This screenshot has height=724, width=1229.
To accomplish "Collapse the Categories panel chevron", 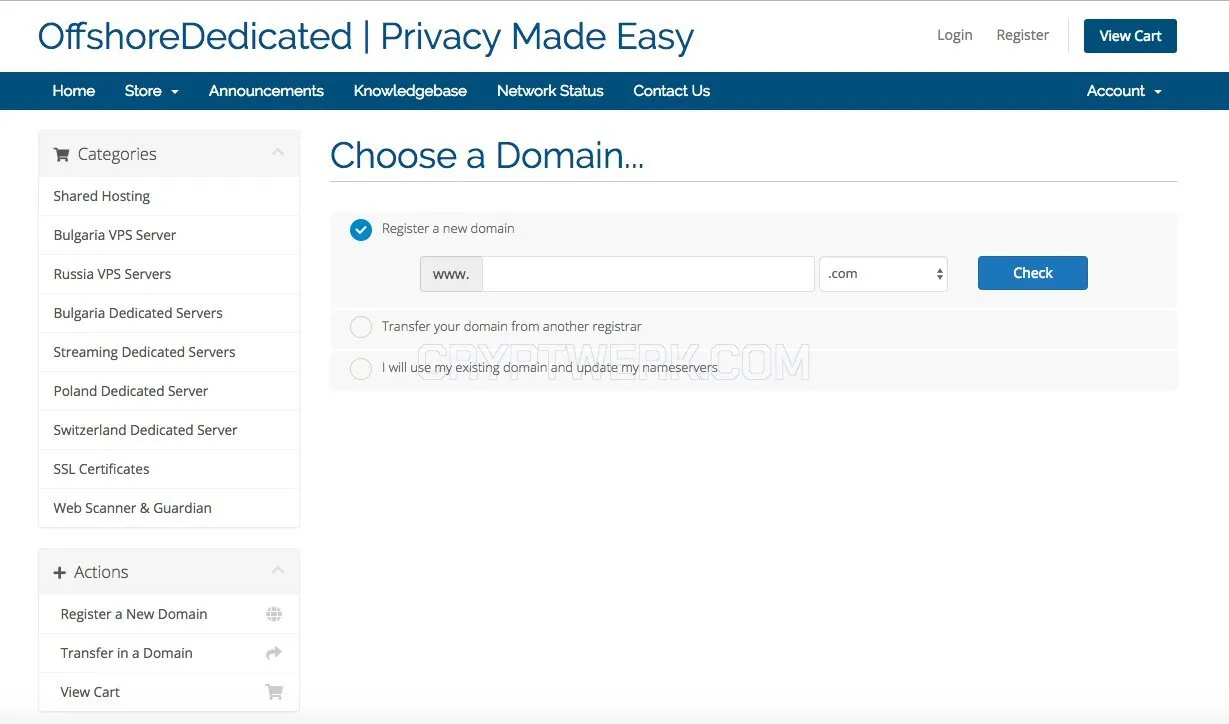I will (278, 153).
